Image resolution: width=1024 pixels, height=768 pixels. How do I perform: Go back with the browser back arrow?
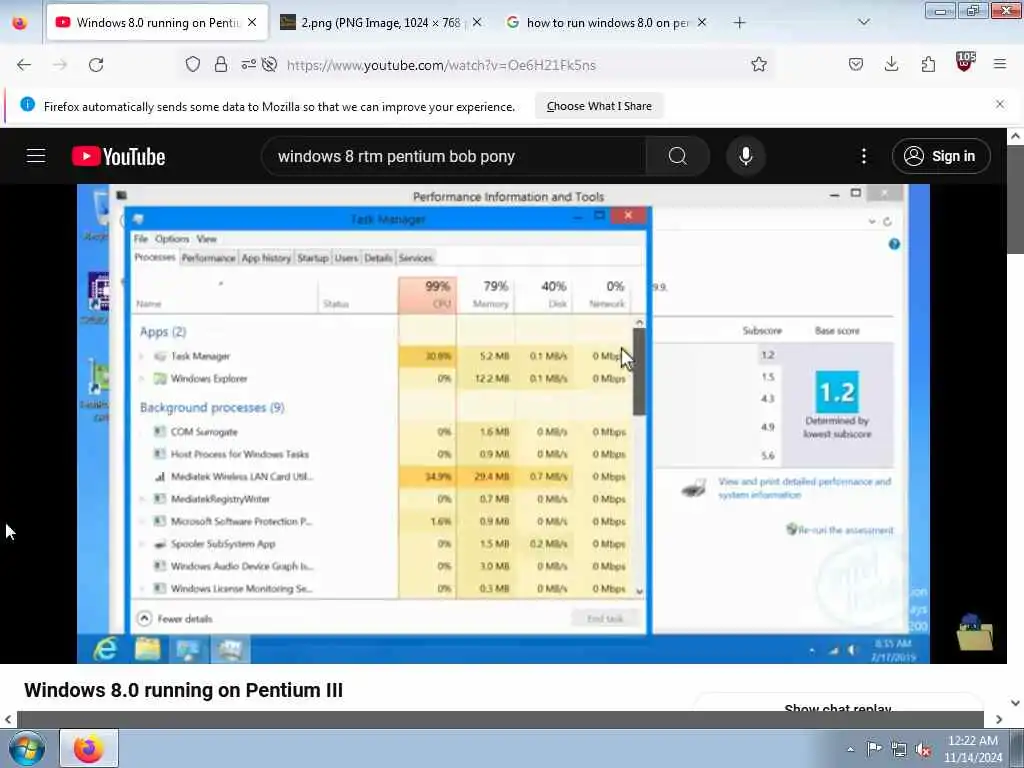24,65
